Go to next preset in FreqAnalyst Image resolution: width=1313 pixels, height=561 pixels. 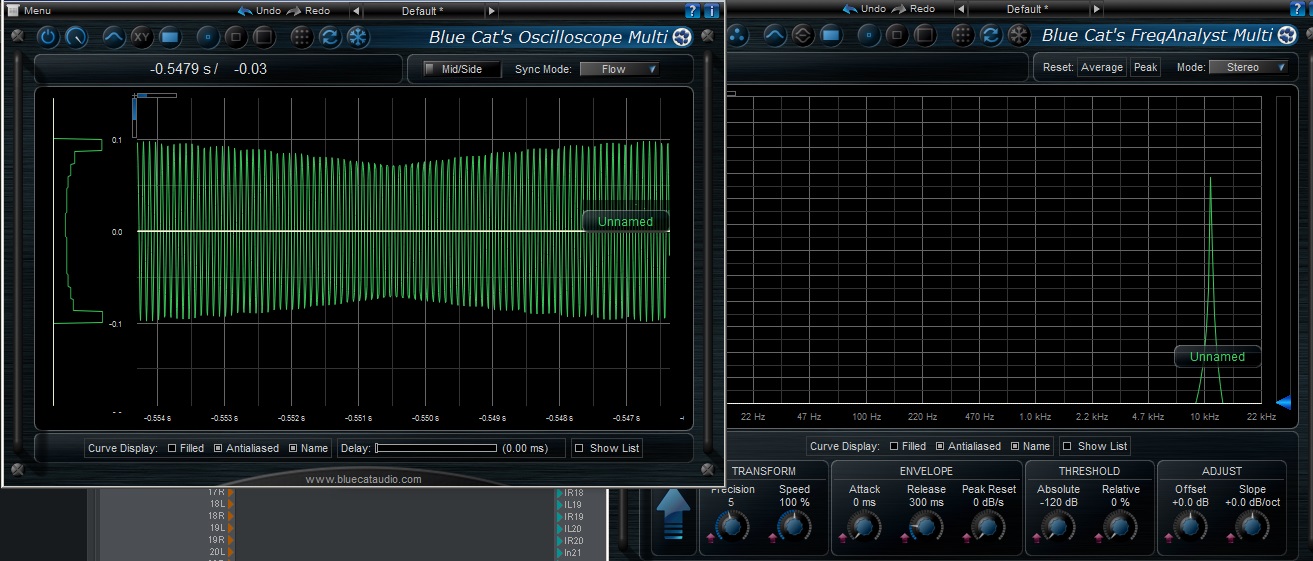[x=1096, y=9]
